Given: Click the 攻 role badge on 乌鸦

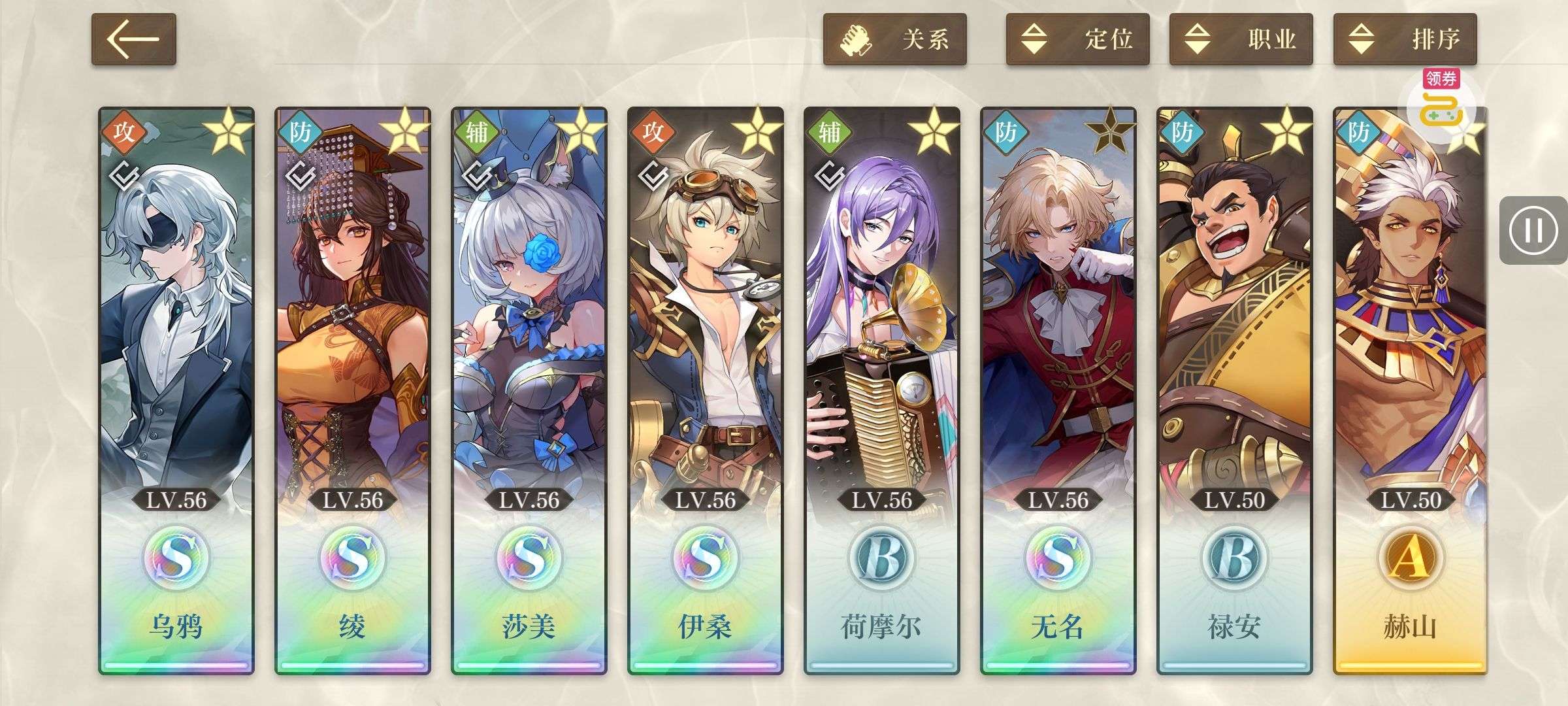Looking at the screenshot, I should pos(123,132).
